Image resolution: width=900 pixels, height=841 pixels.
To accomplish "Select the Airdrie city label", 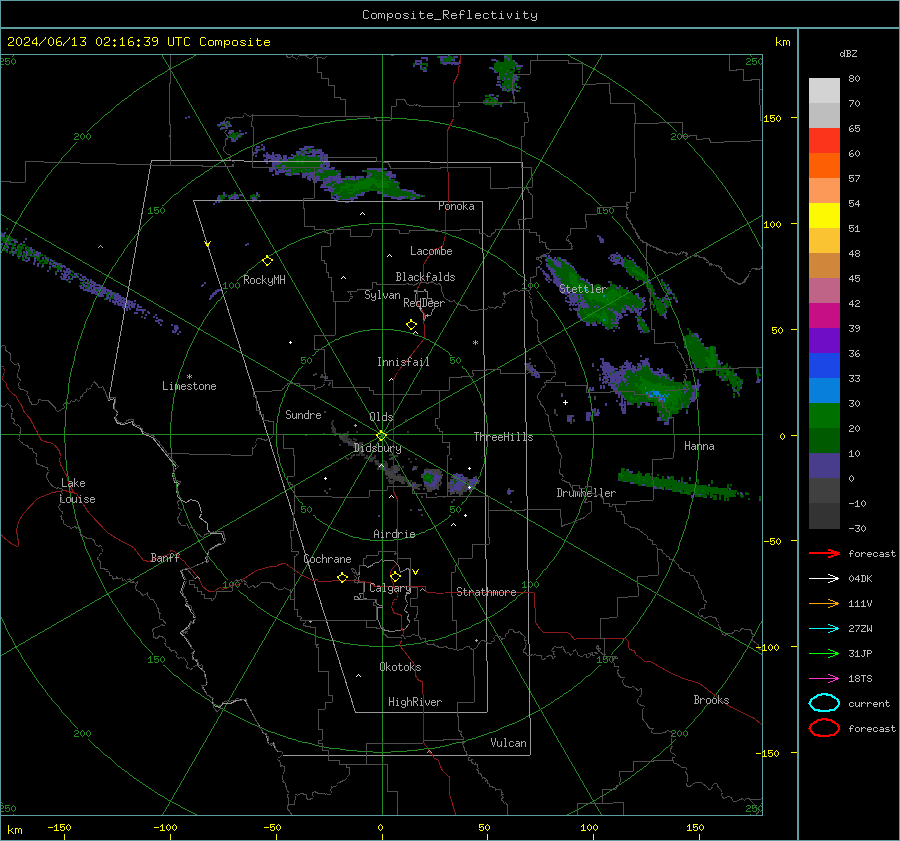I will [394, 534].
